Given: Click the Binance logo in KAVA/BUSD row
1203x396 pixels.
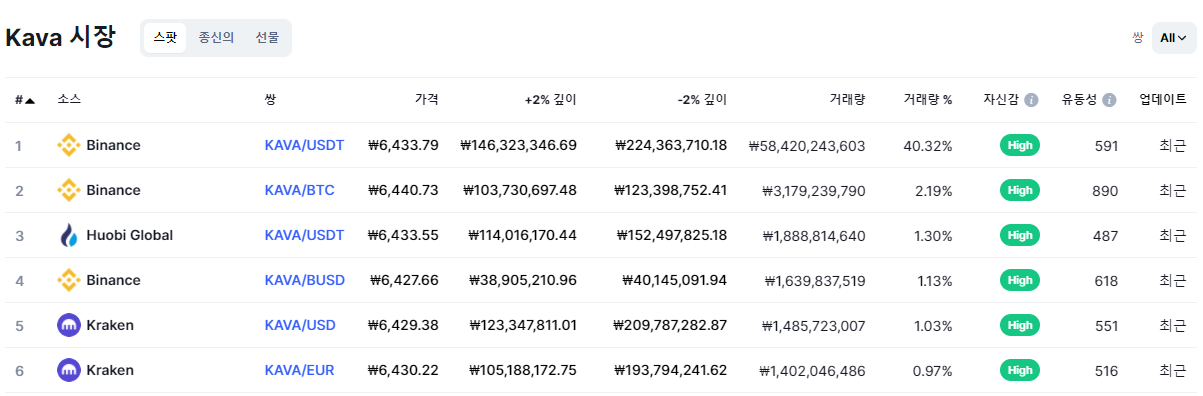Looking at the screenshot, I should (x=68, y=280).
